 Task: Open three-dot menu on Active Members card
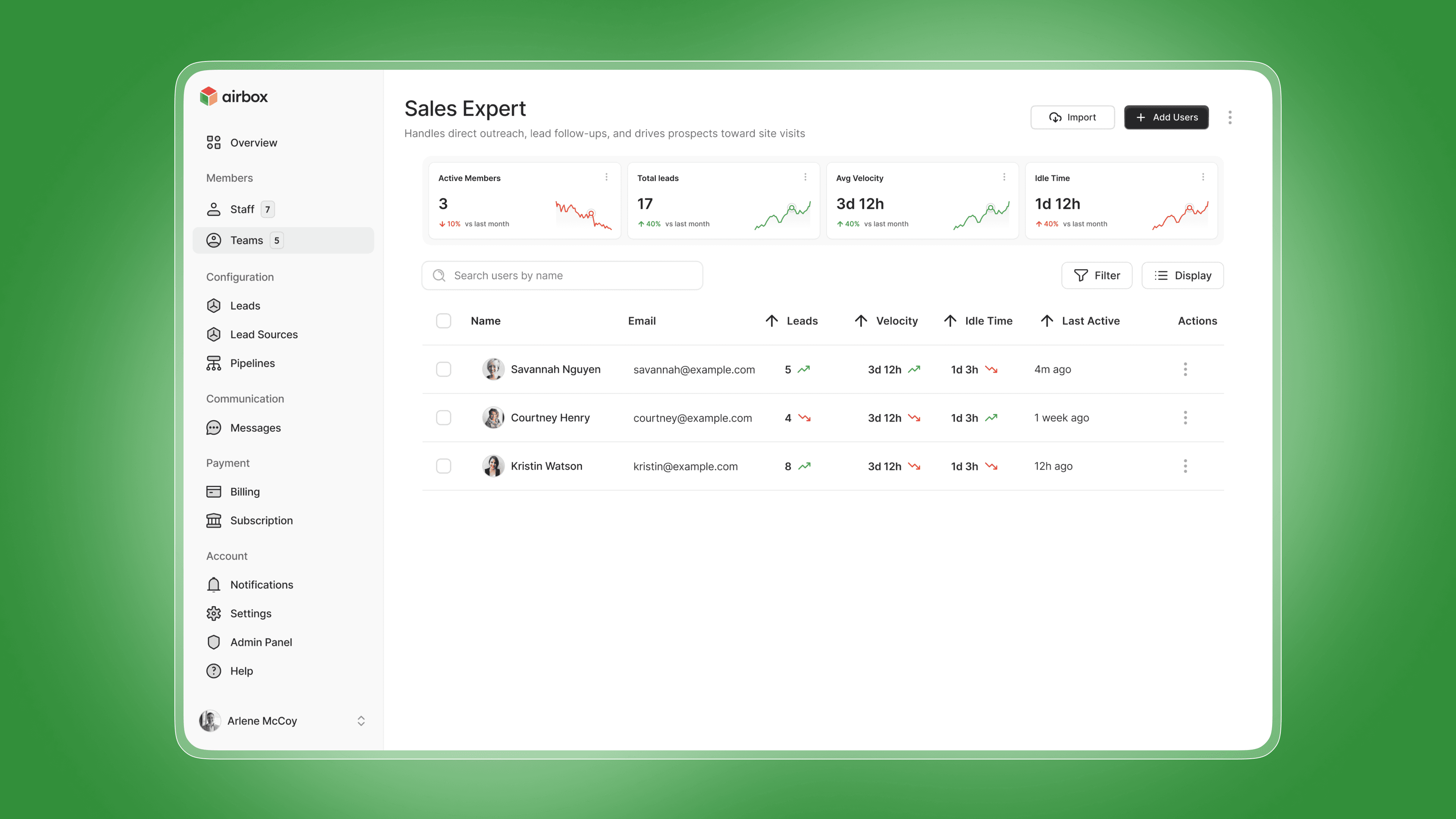(x=607, y=177)
